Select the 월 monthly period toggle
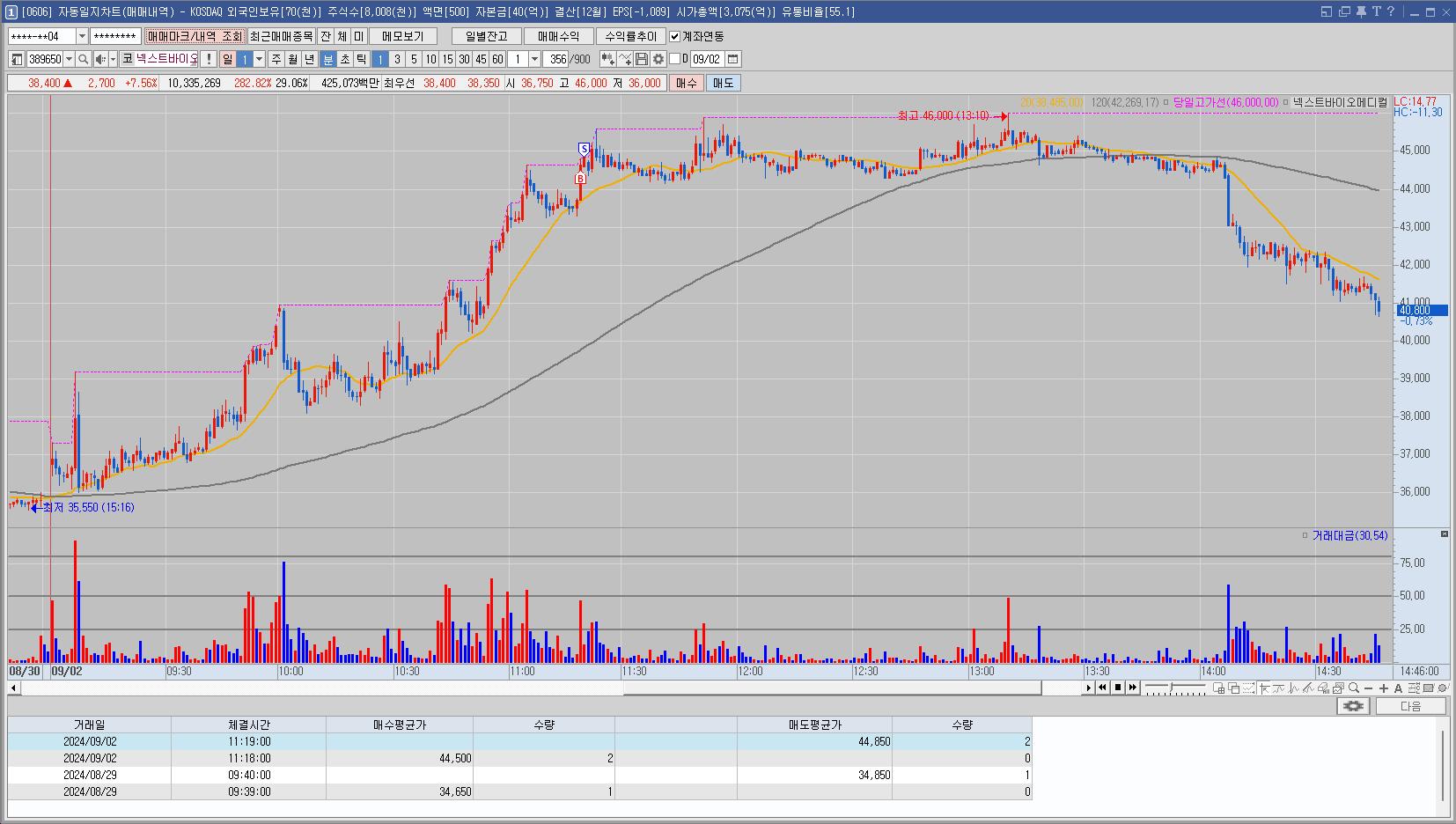 click(x=292, y=59)
